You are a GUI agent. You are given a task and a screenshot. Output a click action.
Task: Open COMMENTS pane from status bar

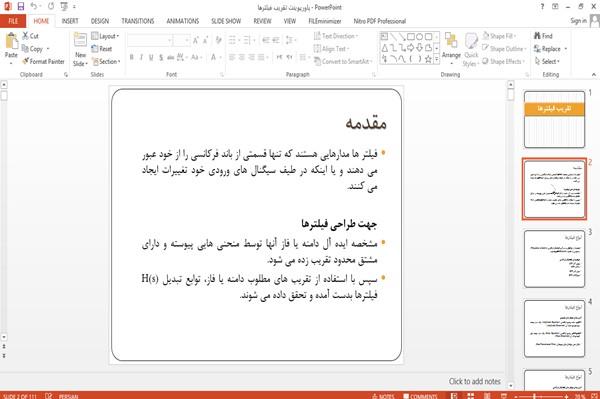coord(420,396)
